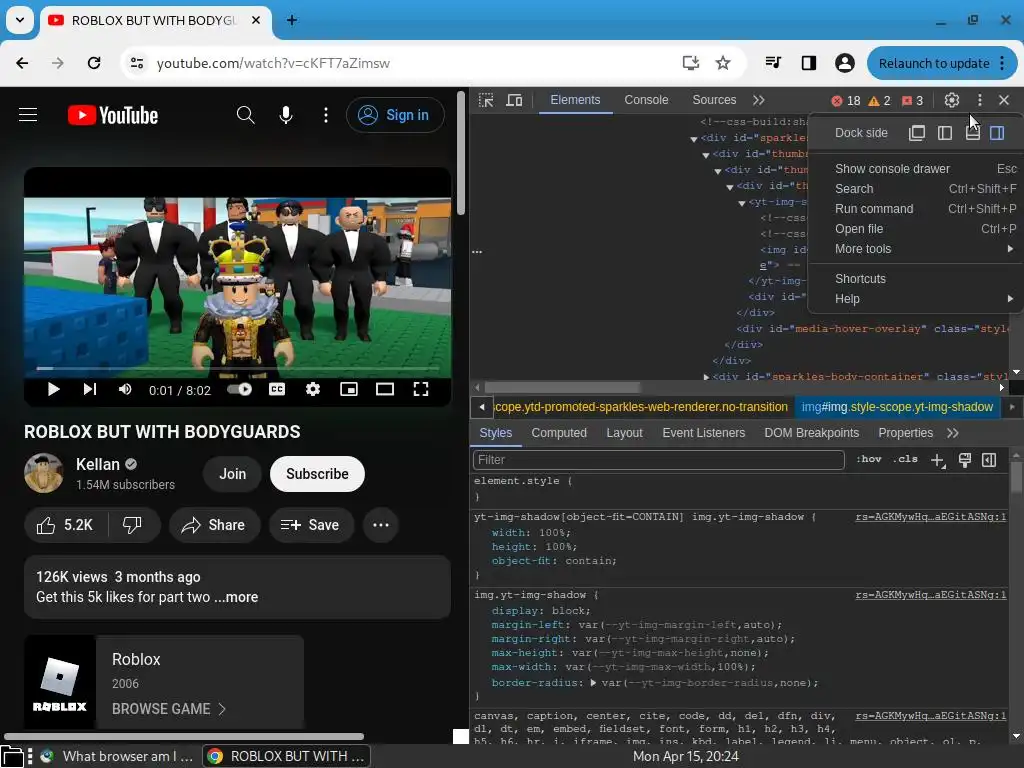This screenshot has width=1024, height=768.
Task: Open more actions ellipsis under video
Action: point(381,525)
